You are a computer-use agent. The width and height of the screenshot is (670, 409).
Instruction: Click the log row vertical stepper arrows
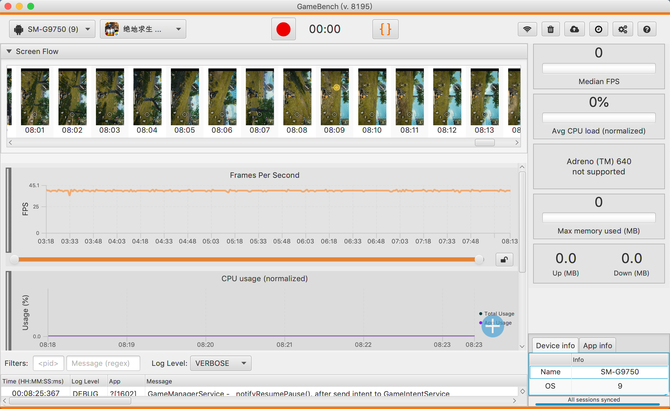[522, 391]
